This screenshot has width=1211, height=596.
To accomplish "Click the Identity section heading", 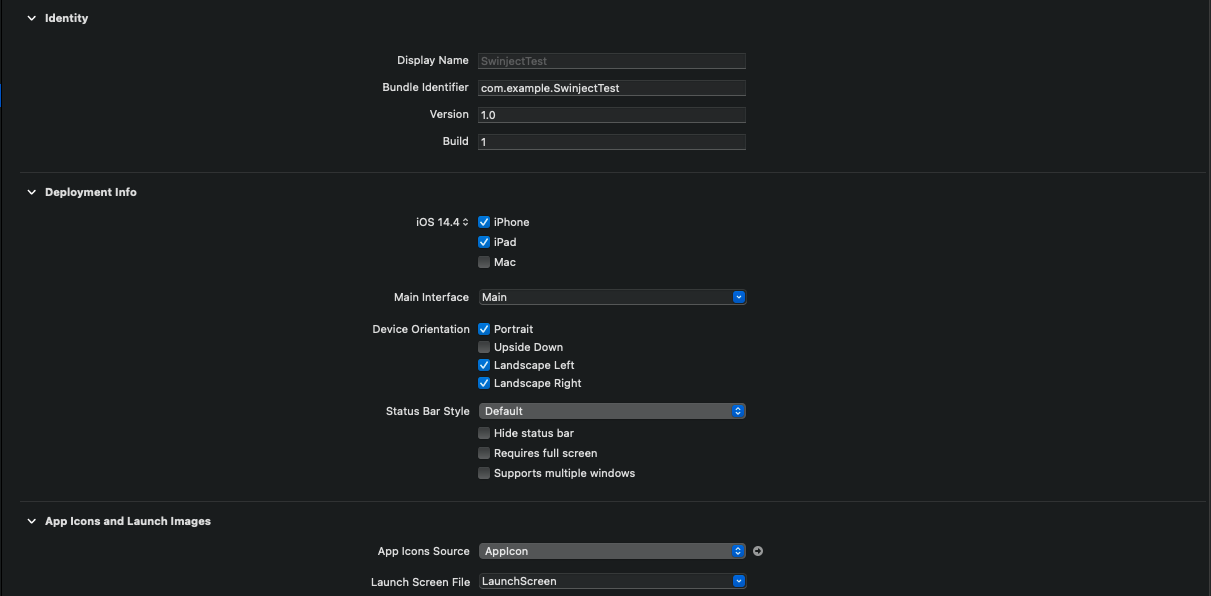I will pyautogui.click(x=66, y=18).
